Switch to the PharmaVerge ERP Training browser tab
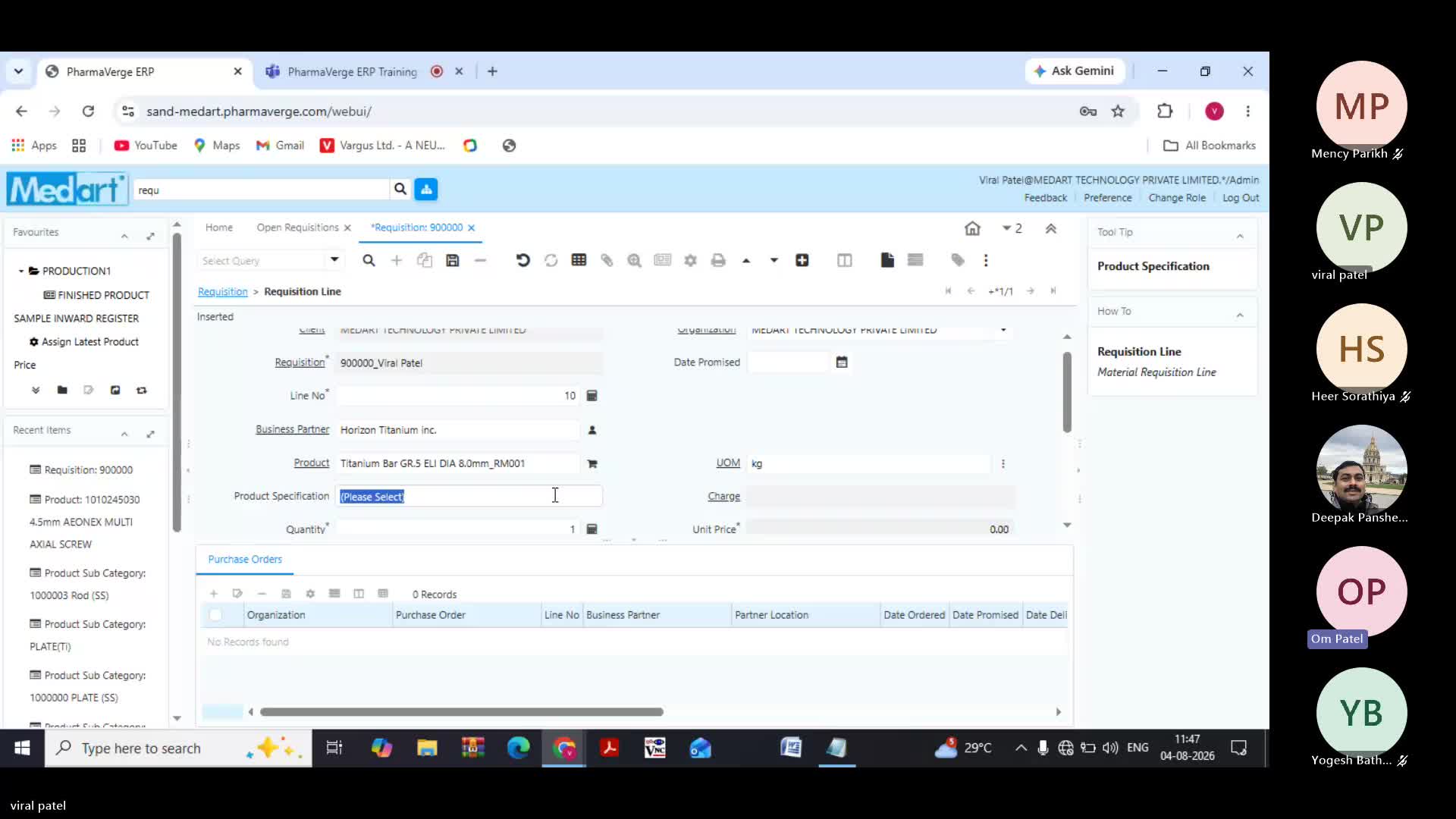Image resolution: width=1456 pixels, height=819 pixels. (352, 71)
